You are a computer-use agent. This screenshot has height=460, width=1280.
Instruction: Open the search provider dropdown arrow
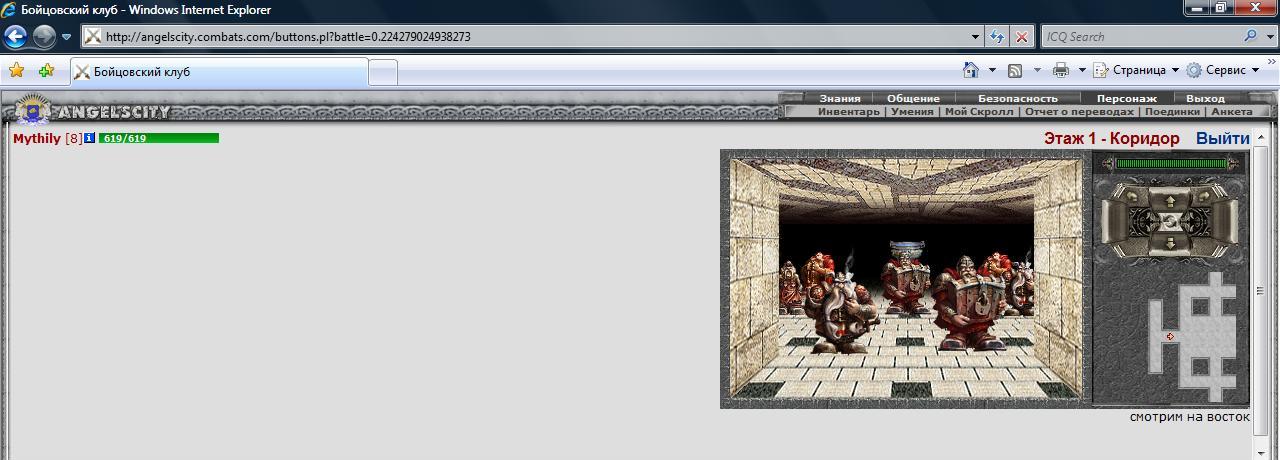point(1269,37)
